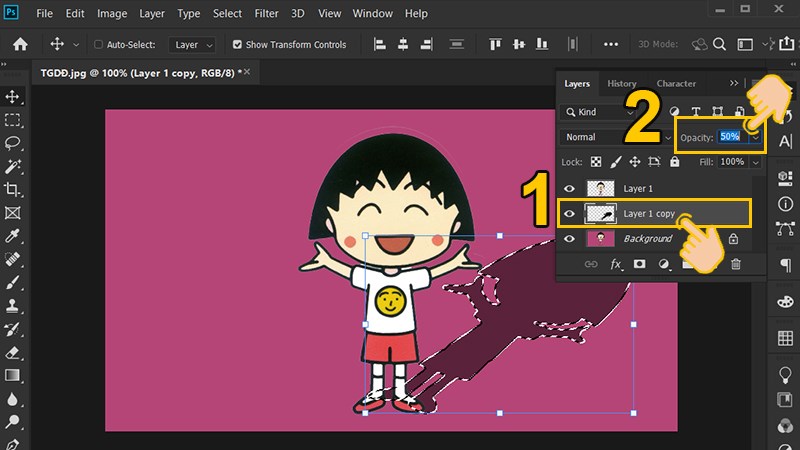Select the Rectangular Marquee tool

[x=12, y=120]
